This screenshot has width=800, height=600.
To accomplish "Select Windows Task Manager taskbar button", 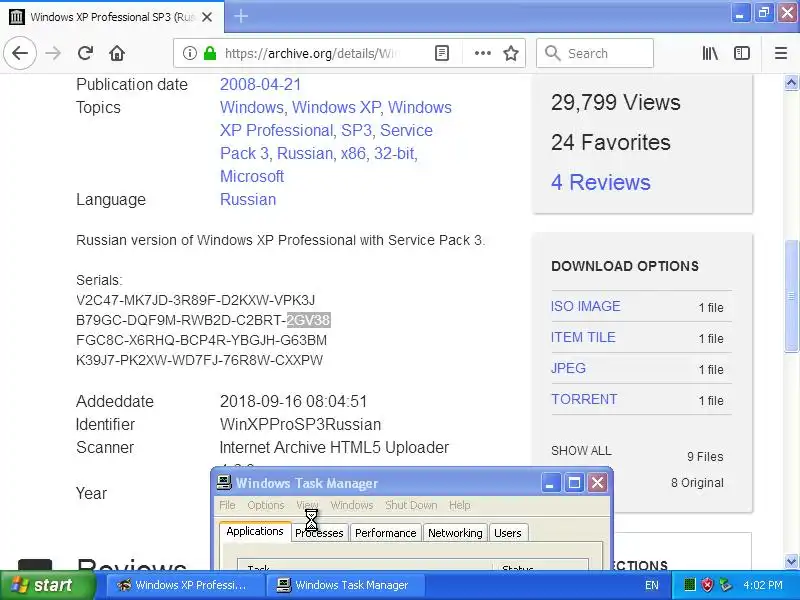I will pyautogui.click(x=346, y=585).
